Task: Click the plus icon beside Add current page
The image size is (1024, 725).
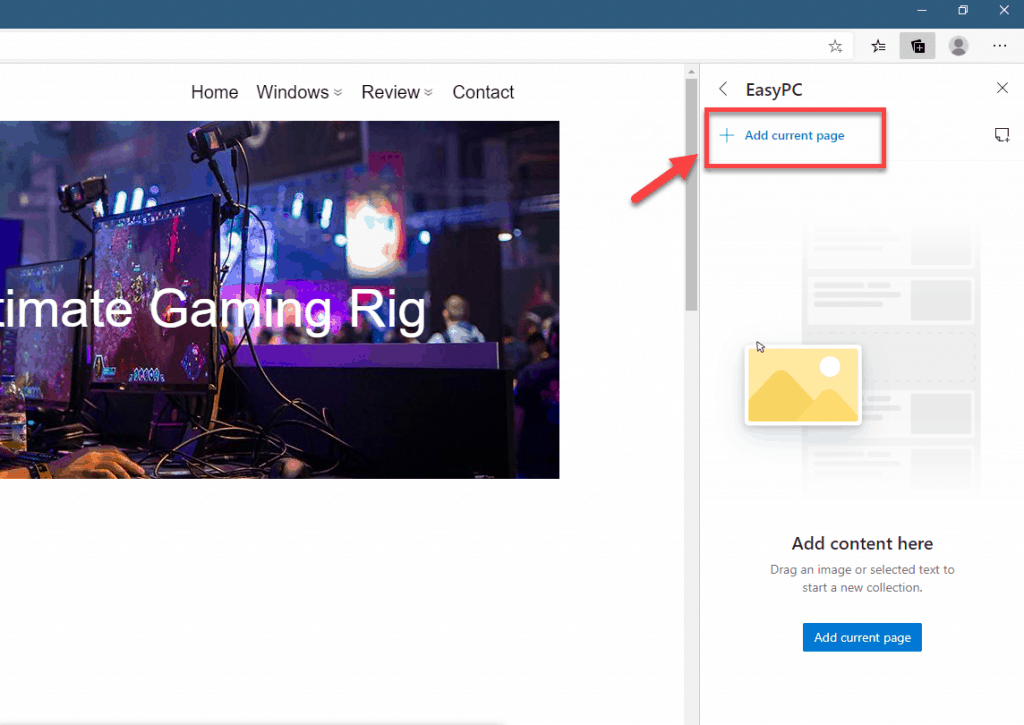Action: pos(727,135)
